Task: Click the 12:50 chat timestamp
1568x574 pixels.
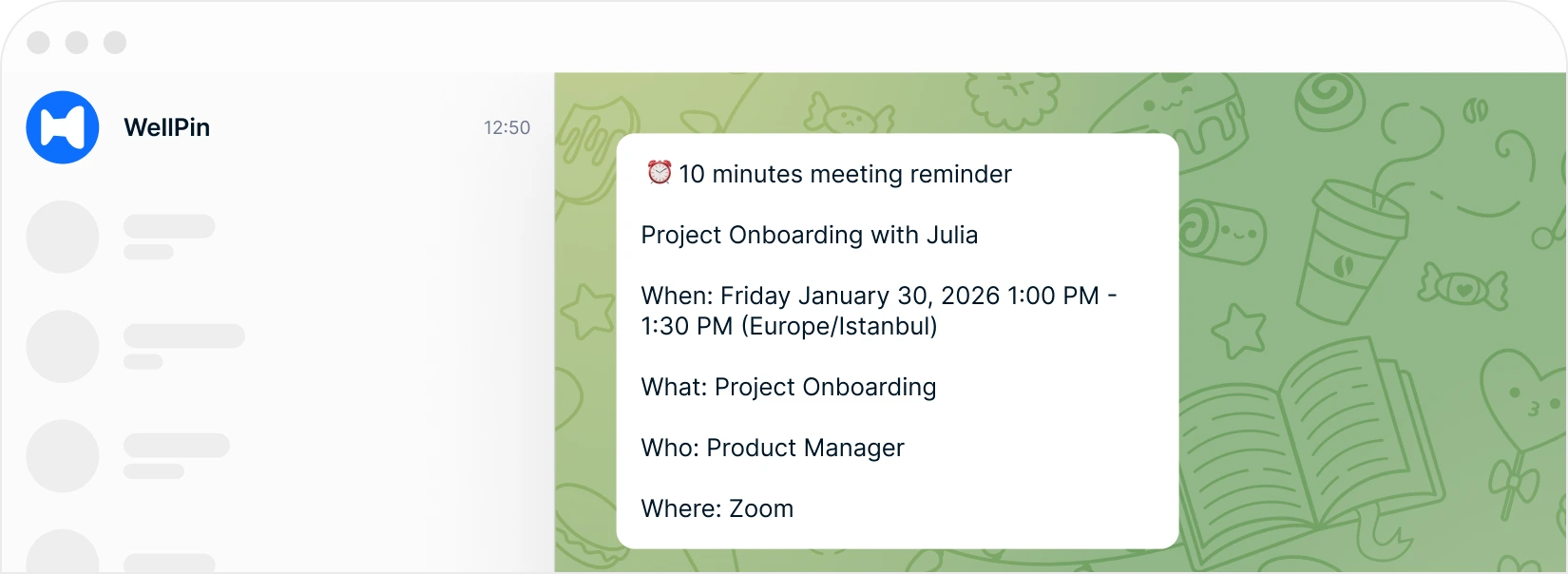Action: pos(507,127)
